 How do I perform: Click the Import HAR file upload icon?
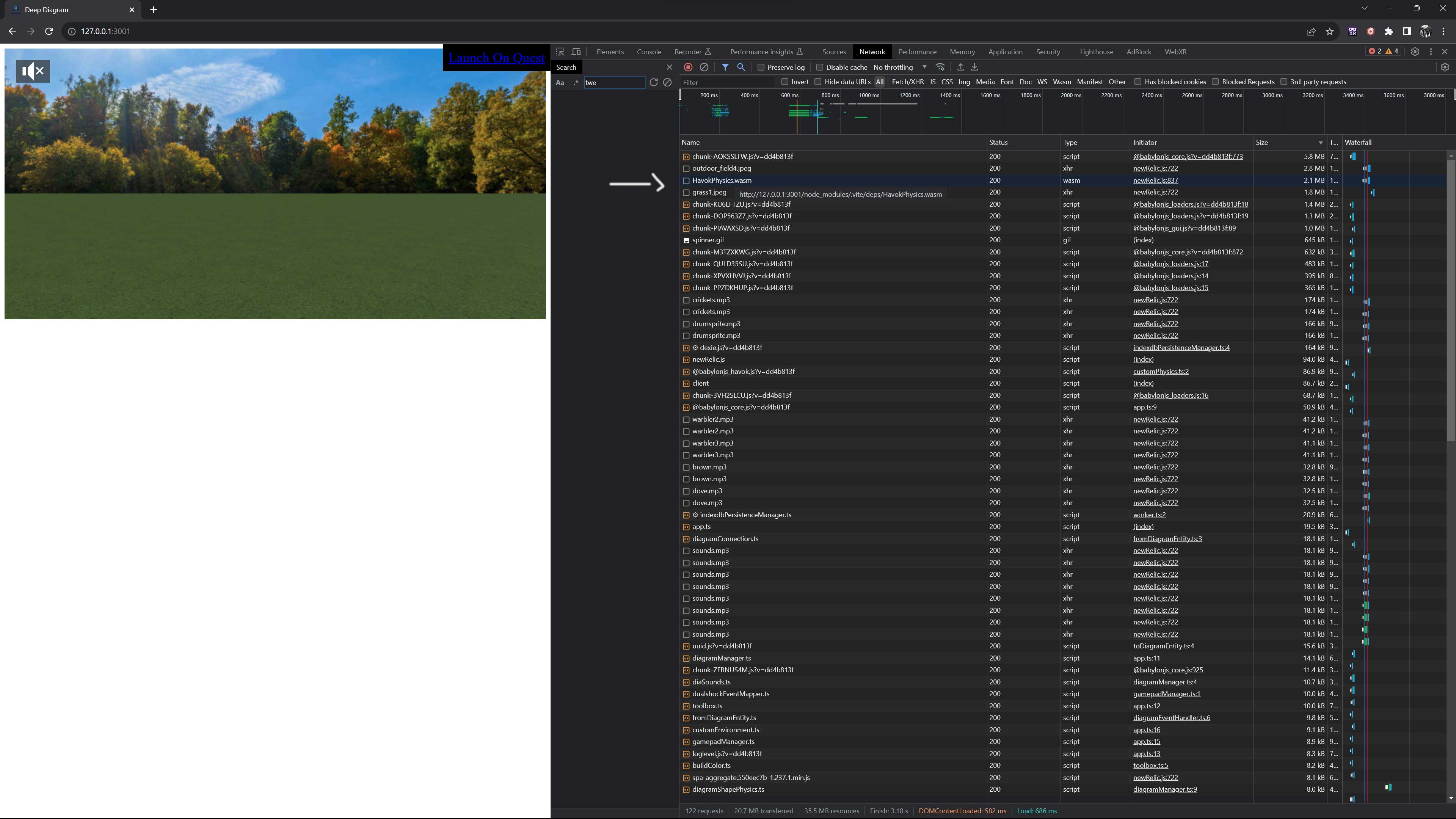[x=960, y=67]
